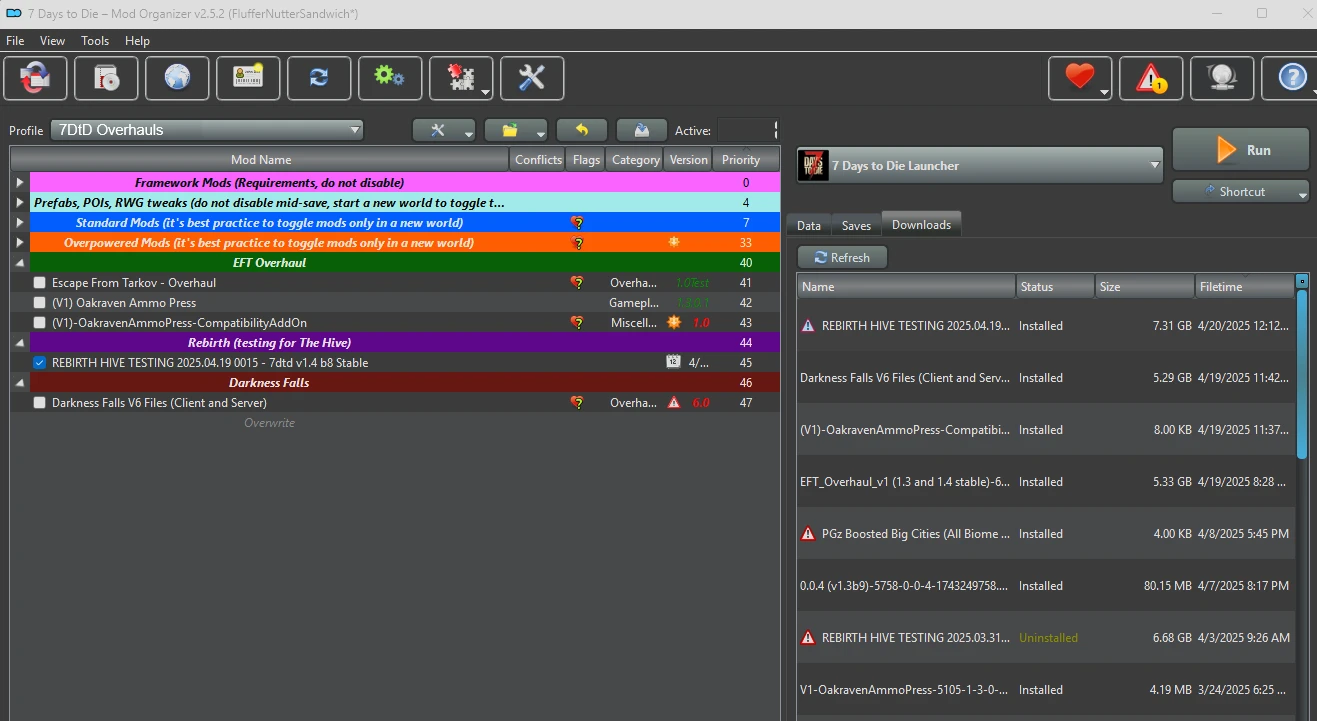Enable (V1) Oakraven Ammo Press checkbox
The width and height of the screenshot is (1317, 721).
(40, 303)
